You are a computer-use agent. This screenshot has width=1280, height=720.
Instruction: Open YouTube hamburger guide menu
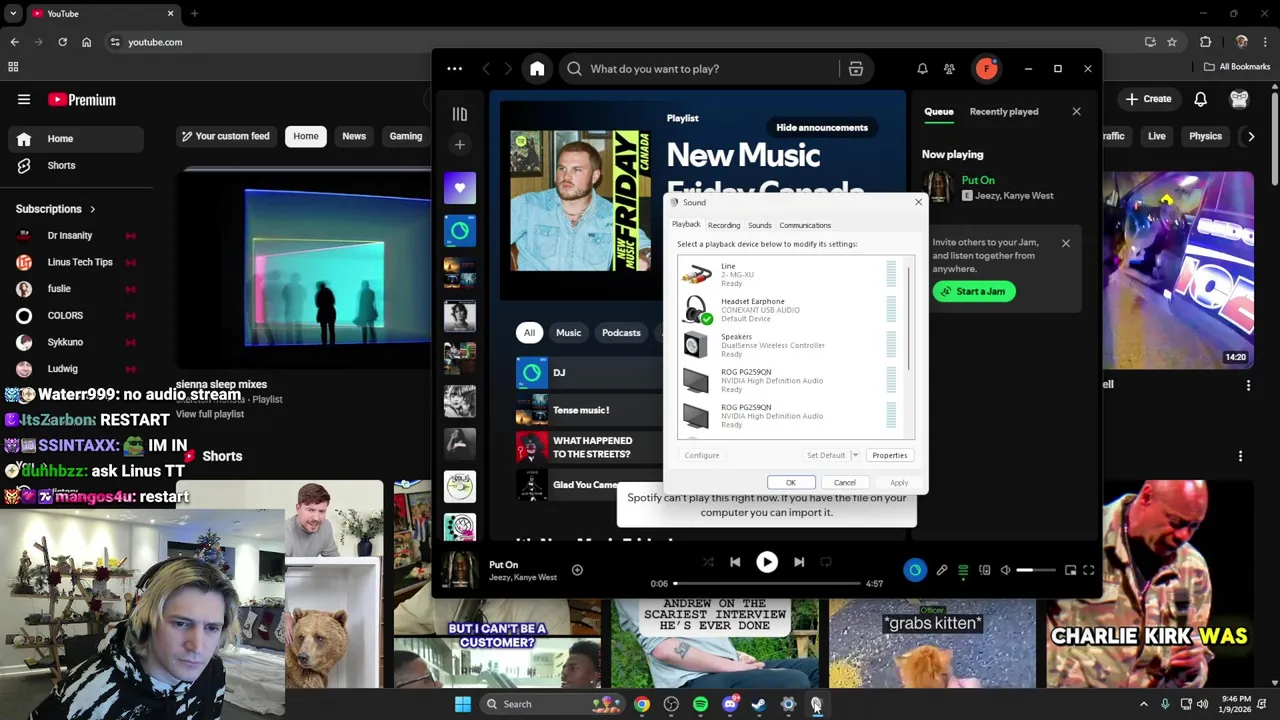pyautogui.click(x=24, y=100)
